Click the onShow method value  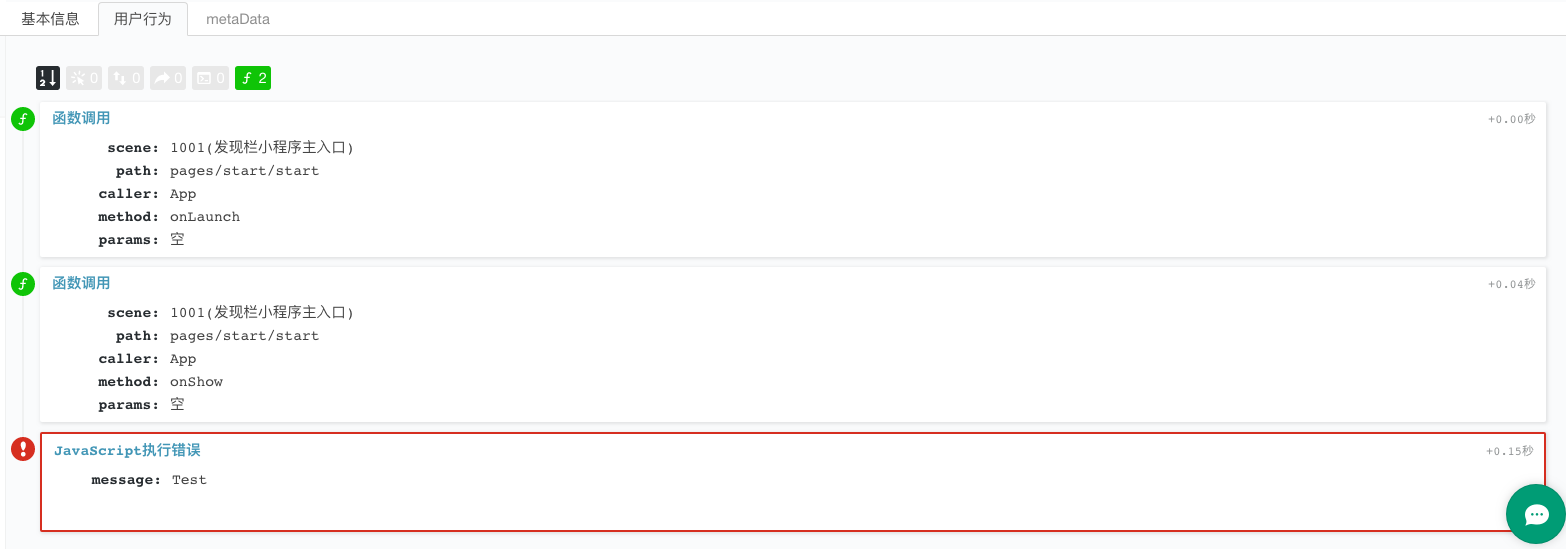click(x=196, y=382)
